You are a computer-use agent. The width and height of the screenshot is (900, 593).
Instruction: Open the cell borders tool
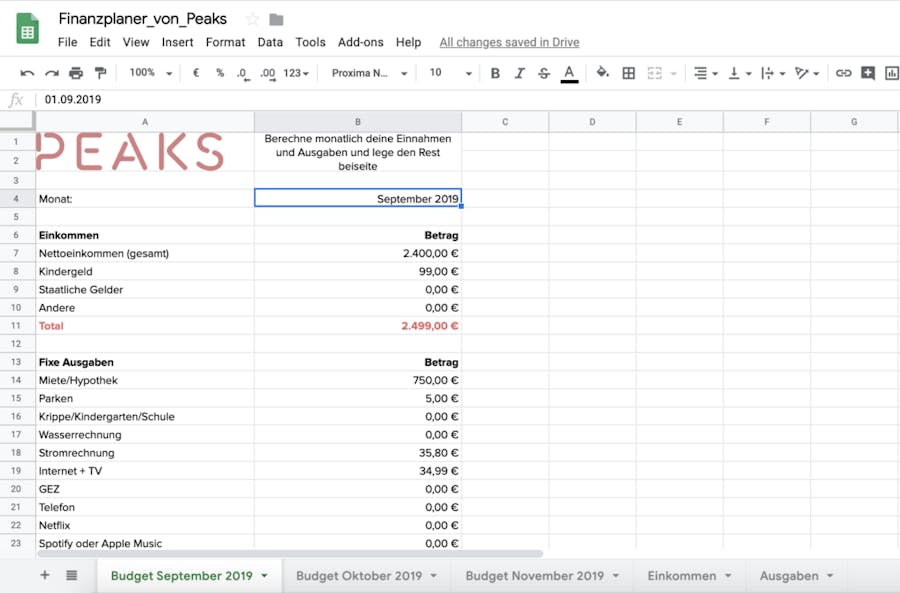click(628, 73)
